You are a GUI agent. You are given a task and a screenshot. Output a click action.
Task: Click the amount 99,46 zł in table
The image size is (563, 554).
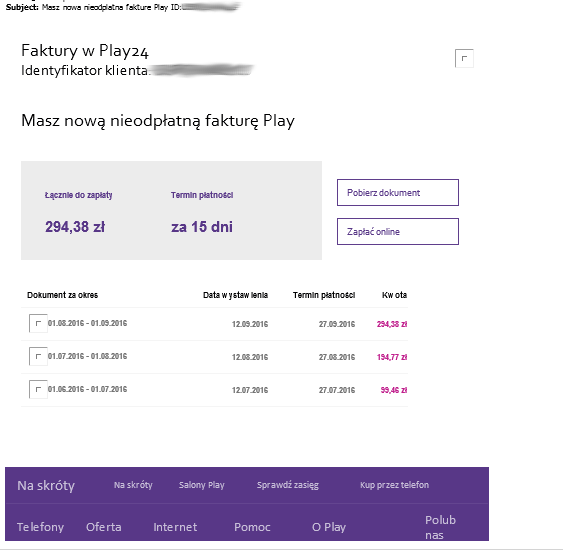[x=394, y=390]
